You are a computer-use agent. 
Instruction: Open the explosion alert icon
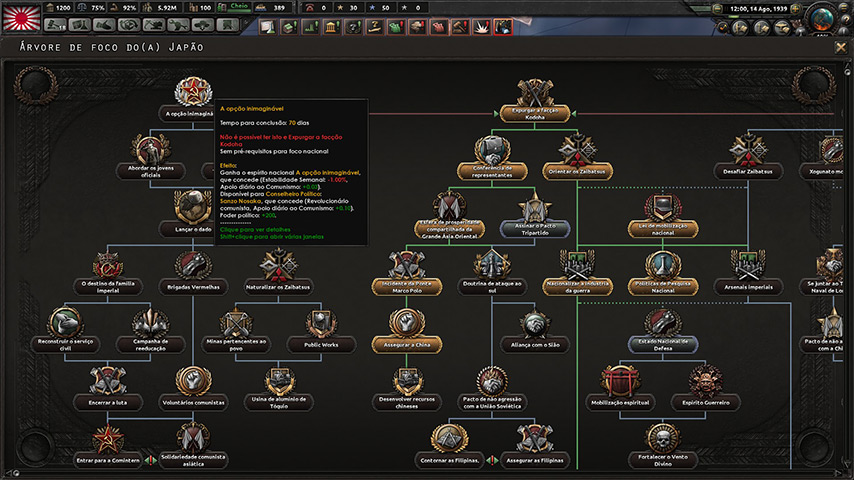tap(481, 27)
